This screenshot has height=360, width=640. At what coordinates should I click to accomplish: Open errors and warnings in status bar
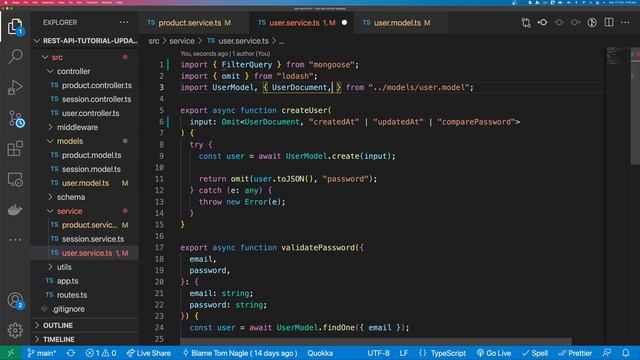[100, 353]
